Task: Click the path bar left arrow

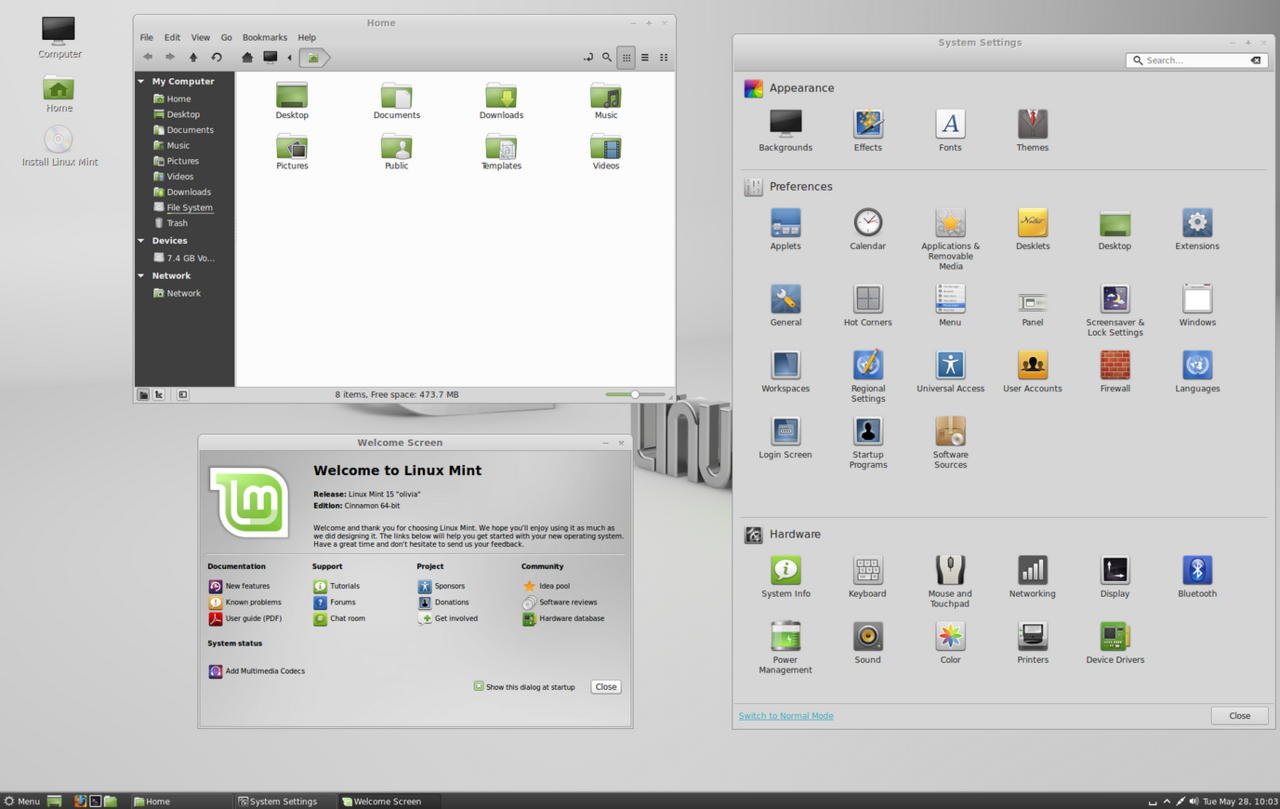Action: [x=290, y=57]
